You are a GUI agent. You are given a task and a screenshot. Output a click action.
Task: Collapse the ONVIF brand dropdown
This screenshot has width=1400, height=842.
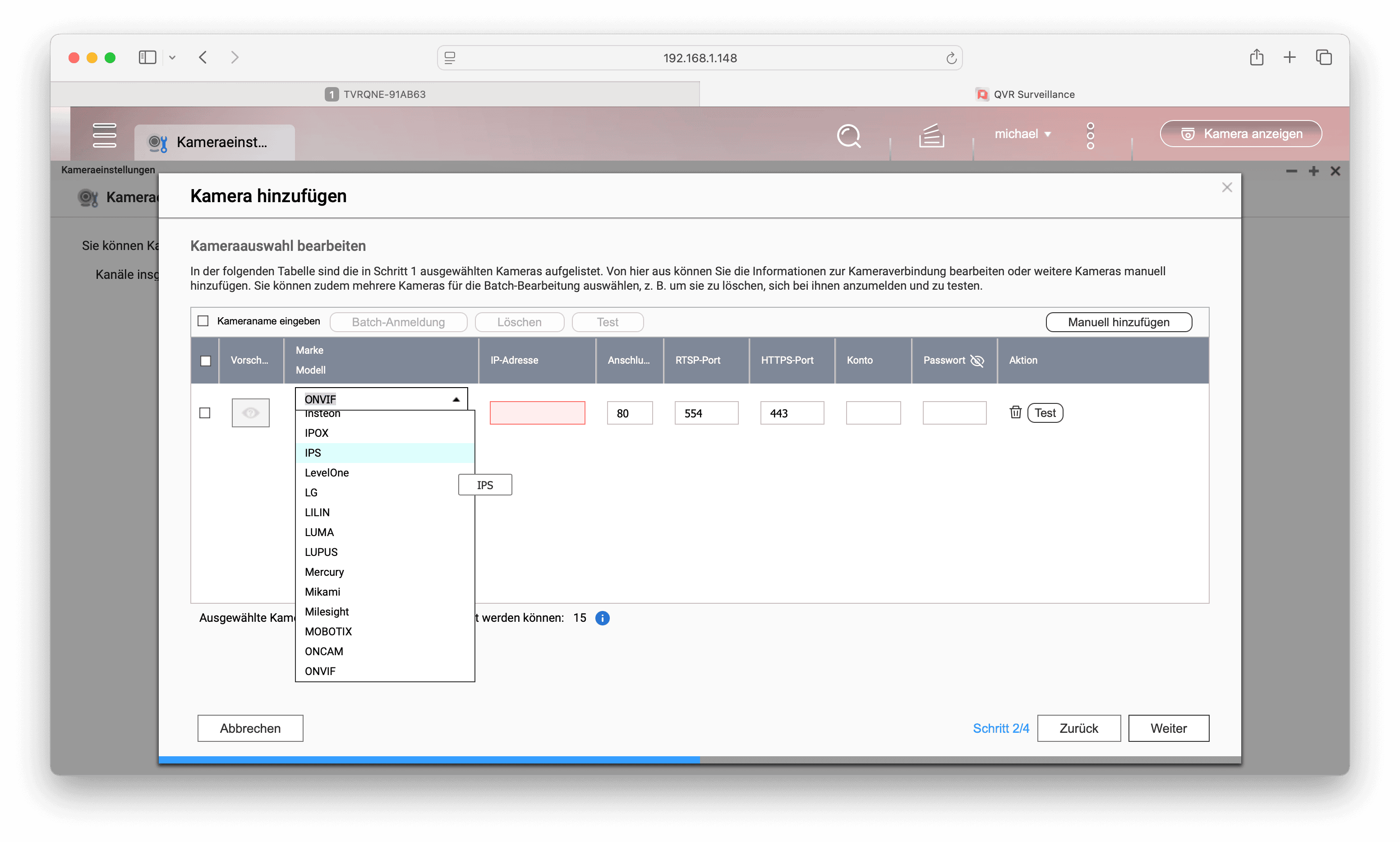(x=456, y=399)
